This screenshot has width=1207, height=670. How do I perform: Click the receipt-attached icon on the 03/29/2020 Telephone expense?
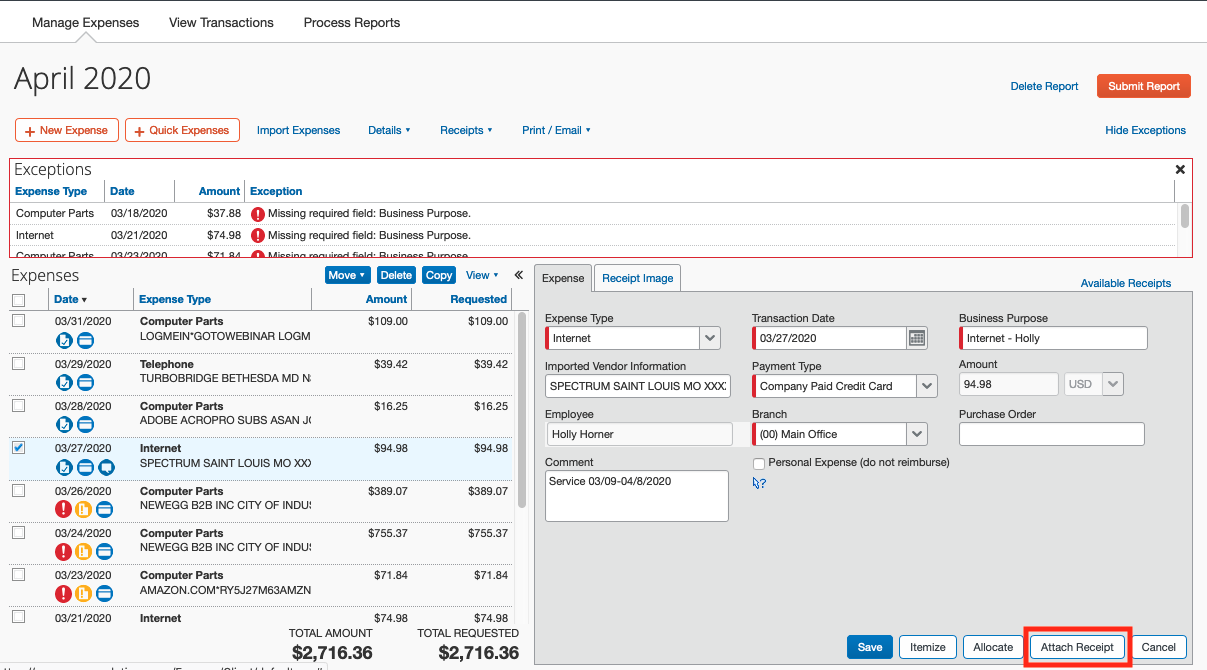point(63,382)
